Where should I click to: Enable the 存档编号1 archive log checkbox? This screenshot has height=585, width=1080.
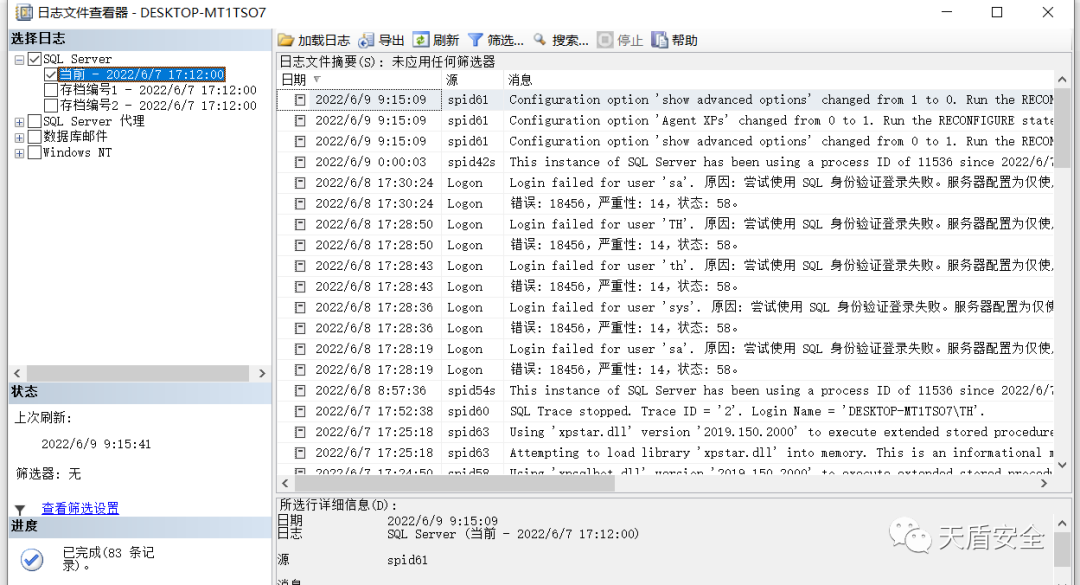pos(51,90)
